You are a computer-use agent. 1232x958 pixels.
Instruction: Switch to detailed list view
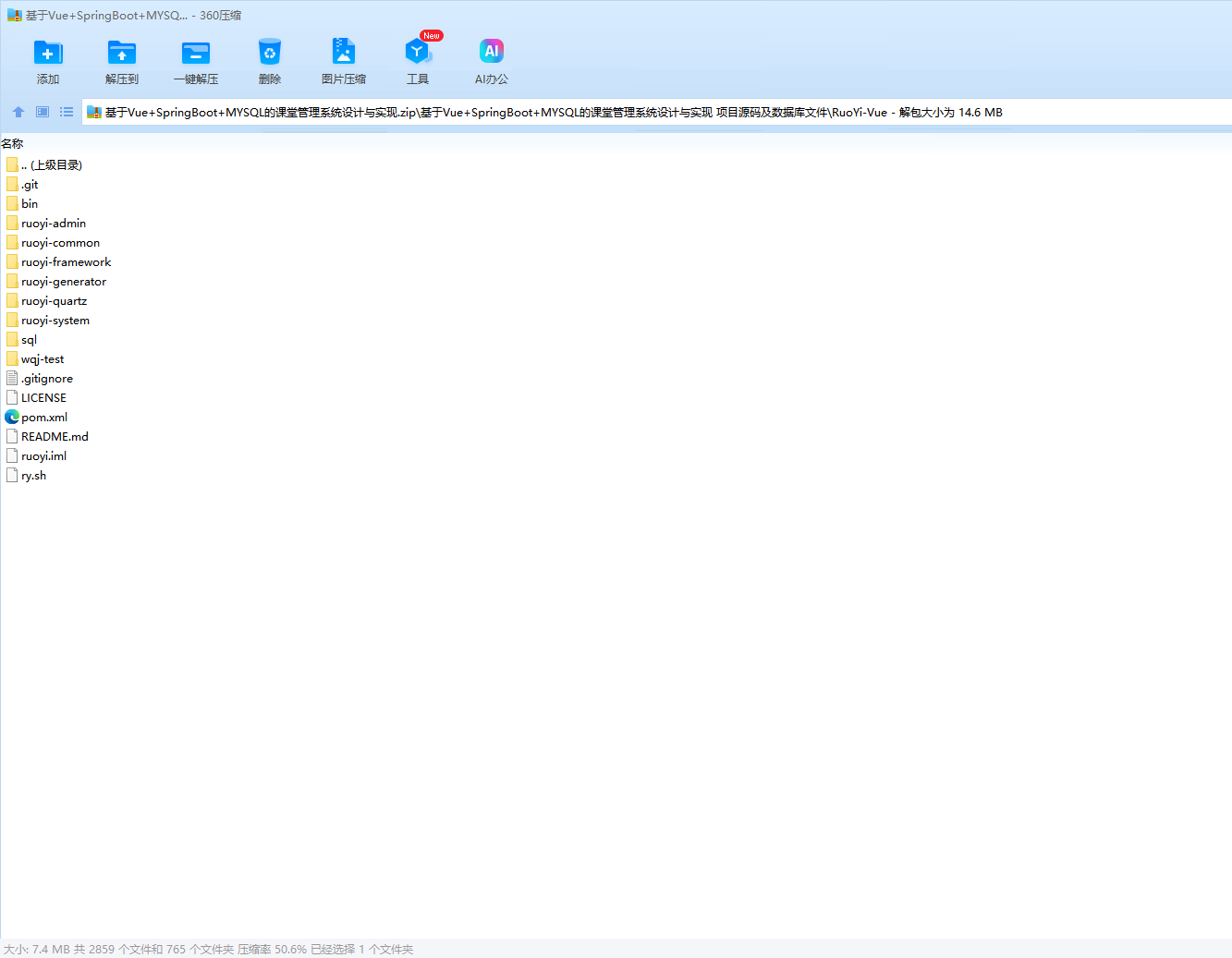pos(67,112)
